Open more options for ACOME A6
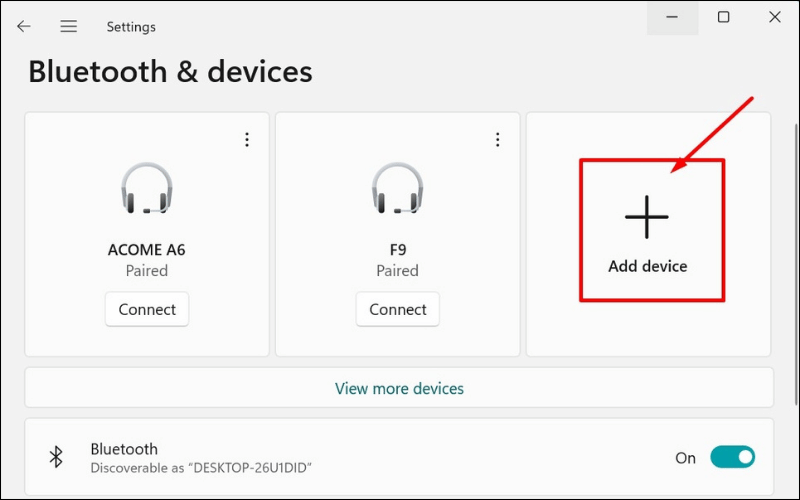The height and width of the screenshot is (500, 800). 247,140
